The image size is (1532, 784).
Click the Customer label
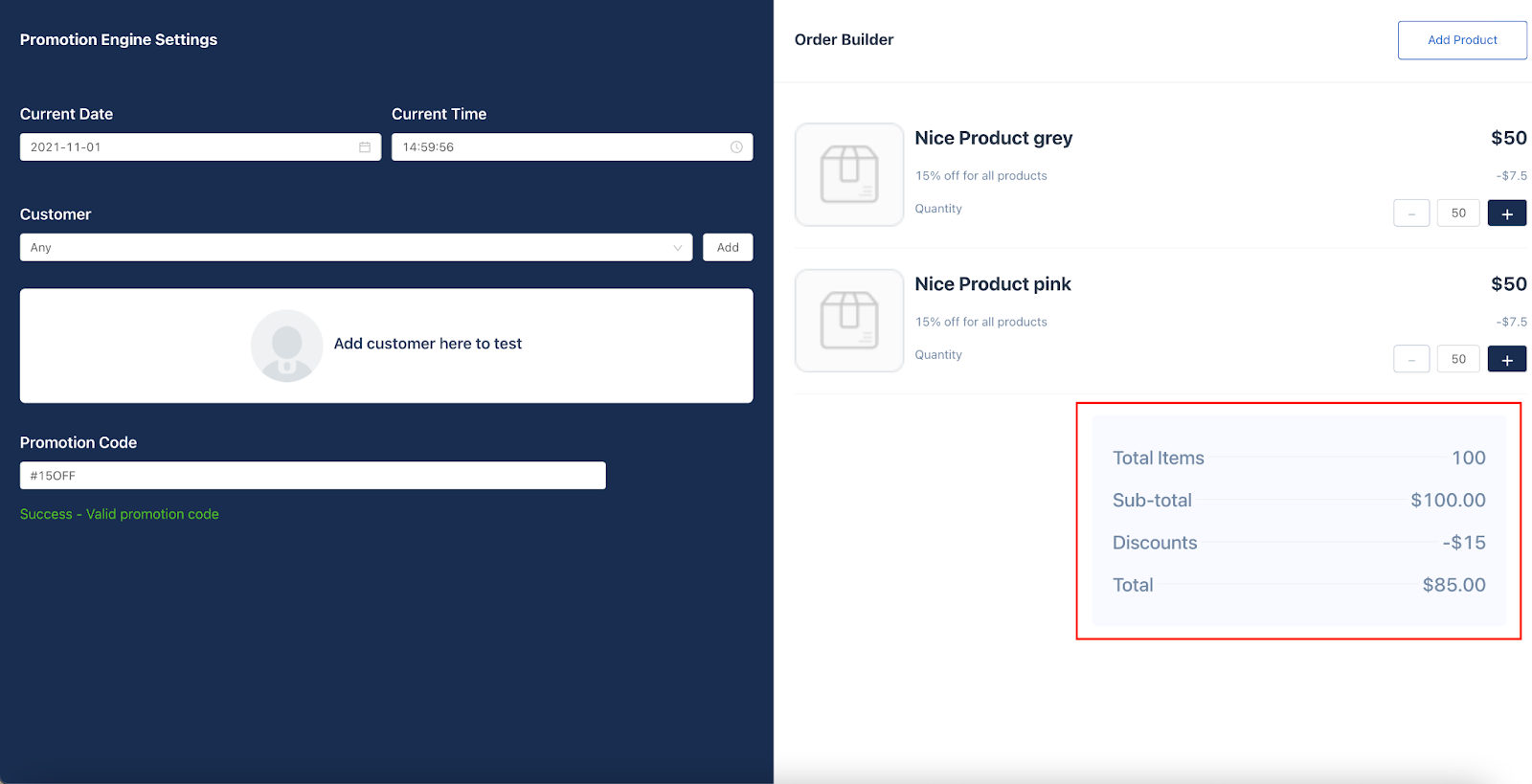pos(56,215)
